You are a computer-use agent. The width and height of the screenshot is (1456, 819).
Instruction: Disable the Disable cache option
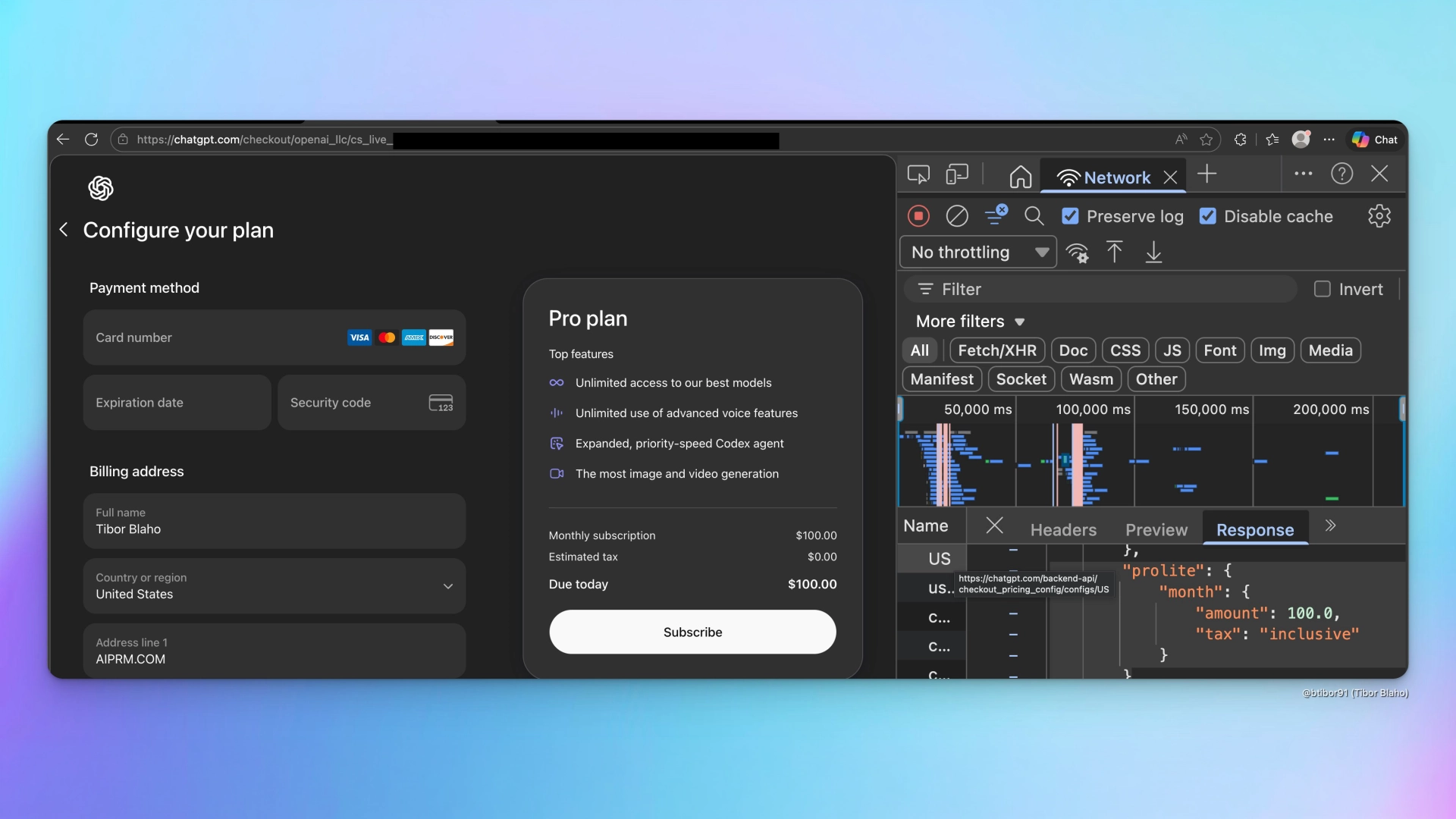[x=1207, y=216]
